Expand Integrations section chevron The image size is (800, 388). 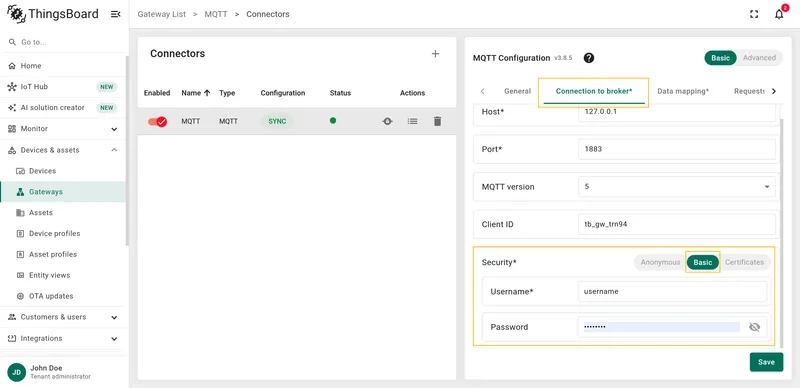point(114,338)
